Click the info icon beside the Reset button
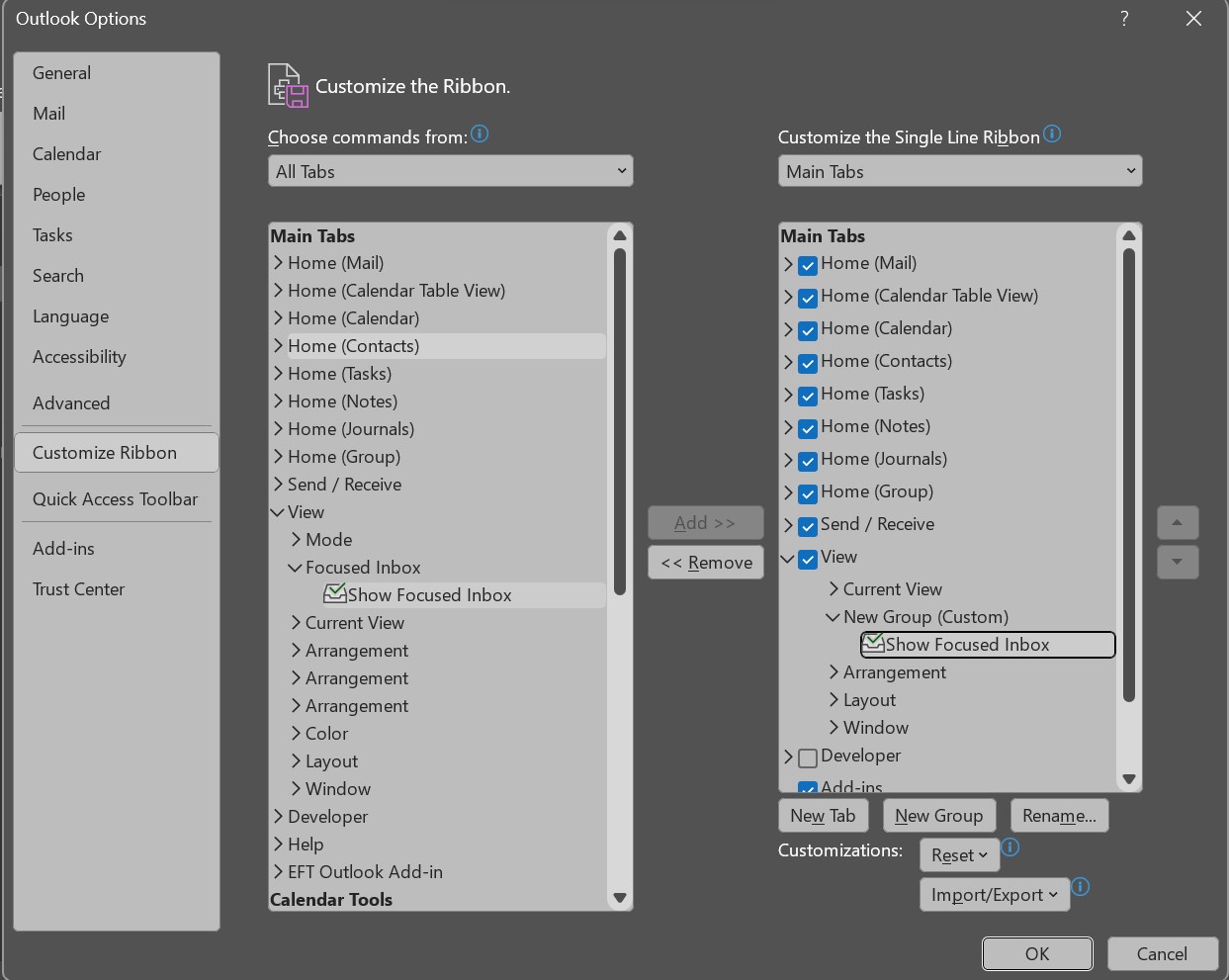This screenshot has height=980, width=1229. click(x=1010, y=848)
